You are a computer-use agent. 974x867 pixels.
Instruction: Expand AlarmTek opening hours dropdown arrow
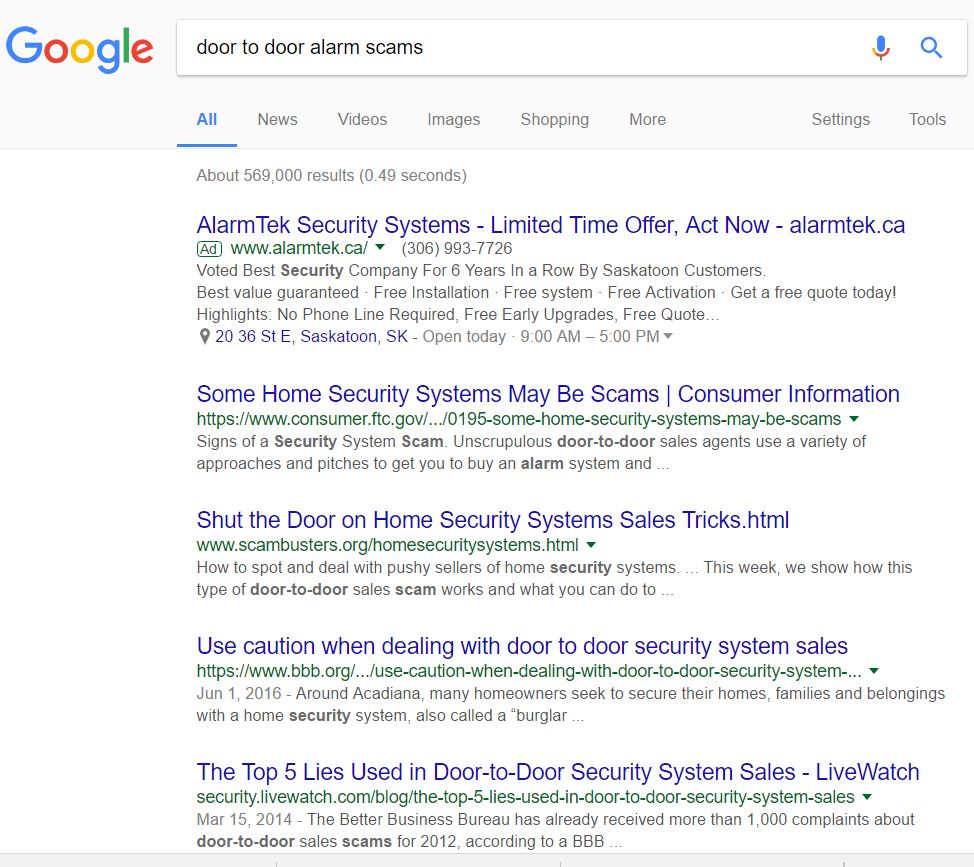(668, 336)
